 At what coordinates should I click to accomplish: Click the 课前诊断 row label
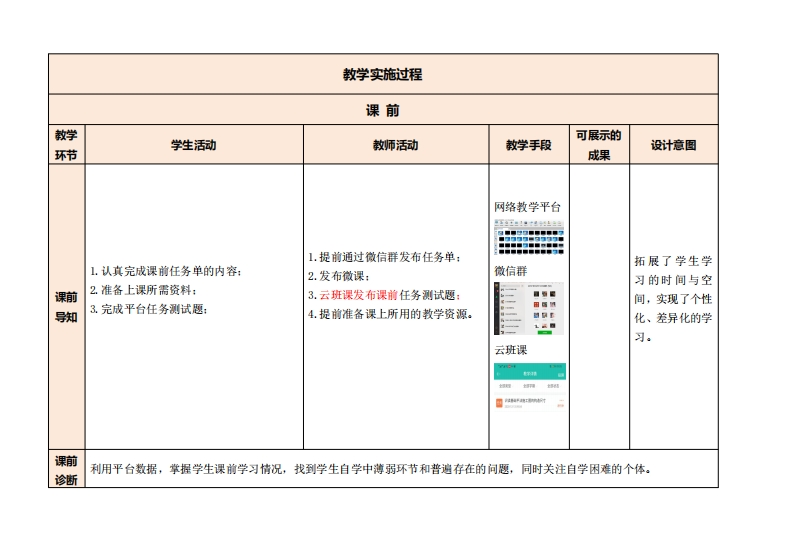pos(67,470)
